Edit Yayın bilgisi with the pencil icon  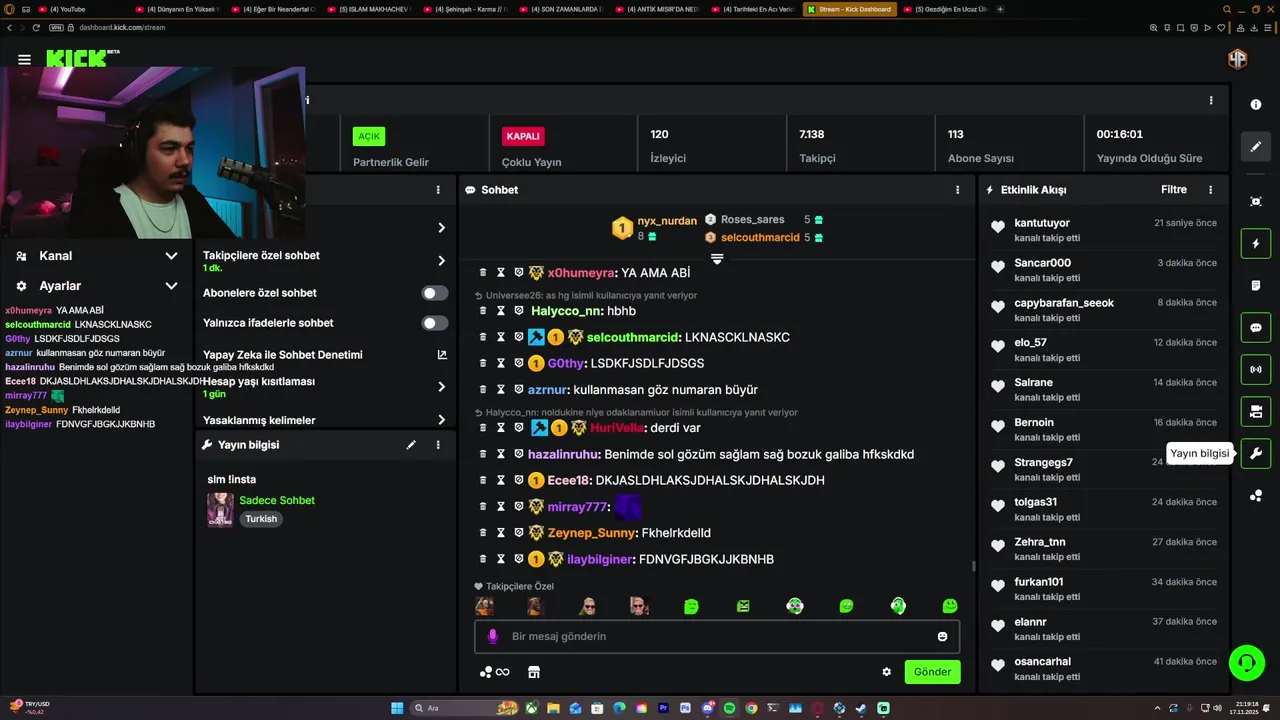411,445
